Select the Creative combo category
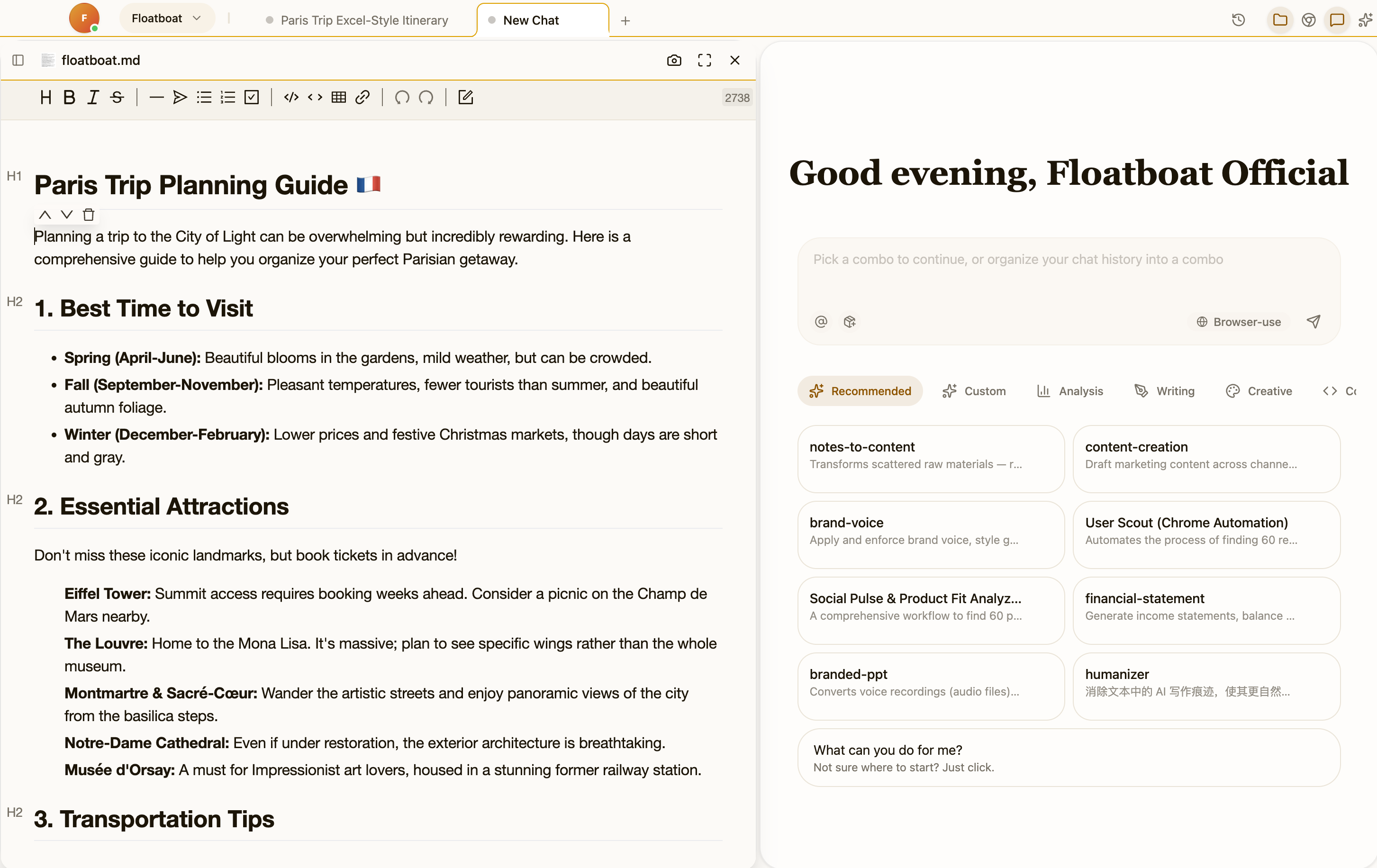This screenshot has width=1377, height=868. (1259, 391)
